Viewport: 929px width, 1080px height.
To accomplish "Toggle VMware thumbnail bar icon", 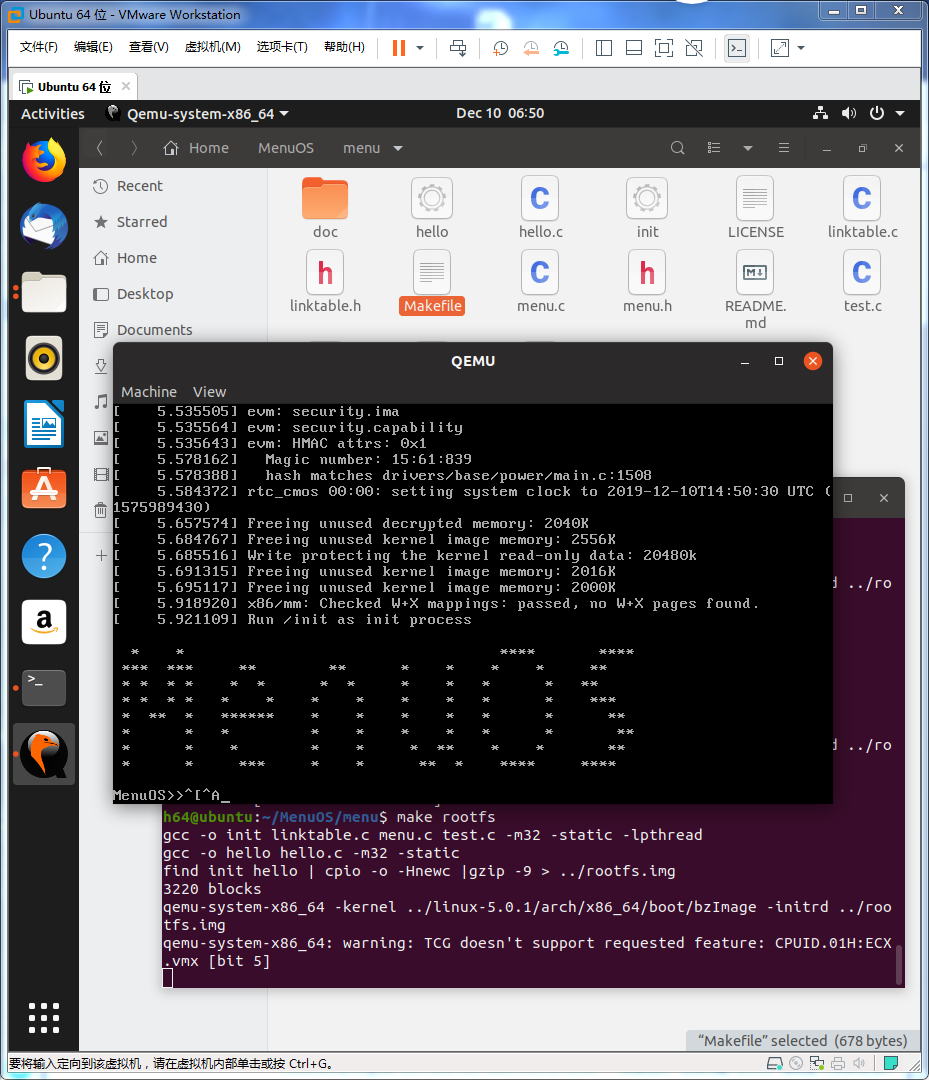I will coord(634,48).
